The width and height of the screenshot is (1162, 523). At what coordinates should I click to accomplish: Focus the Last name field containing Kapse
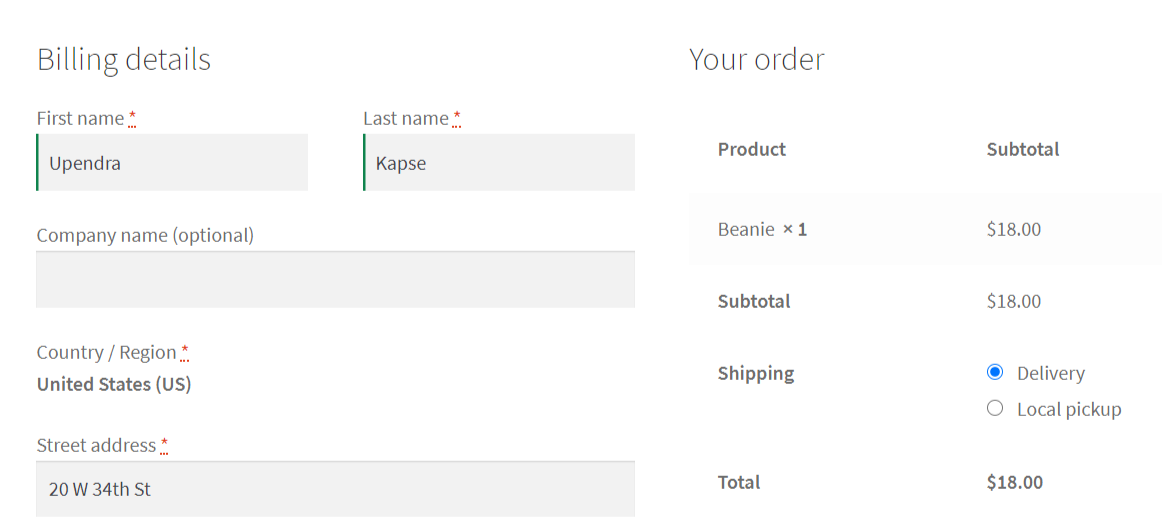499,162
